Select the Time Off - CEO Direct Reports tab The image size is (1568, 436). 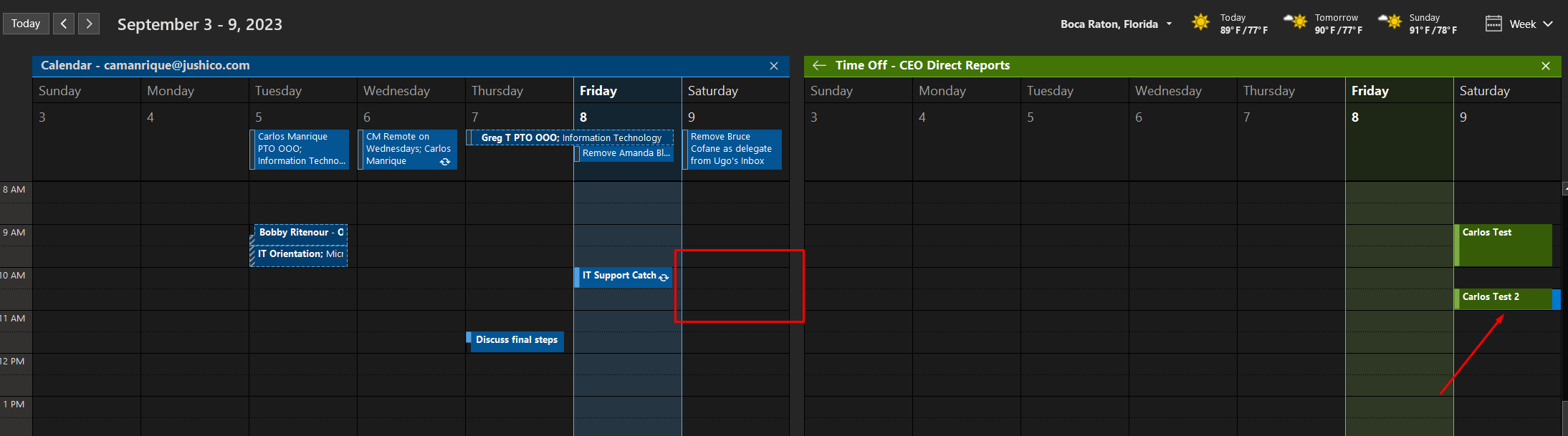[922, 65]
